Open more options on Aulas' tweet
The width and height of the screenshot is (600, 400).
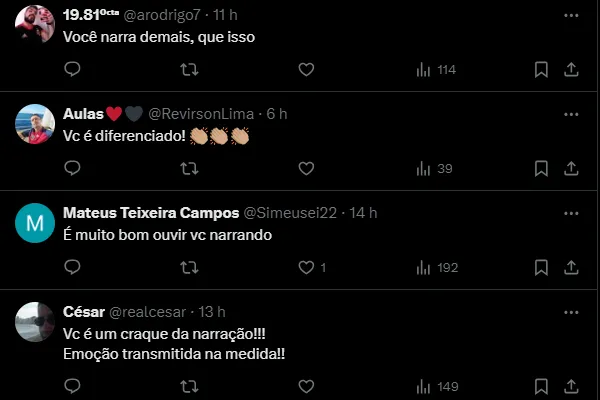click(571, 114)
